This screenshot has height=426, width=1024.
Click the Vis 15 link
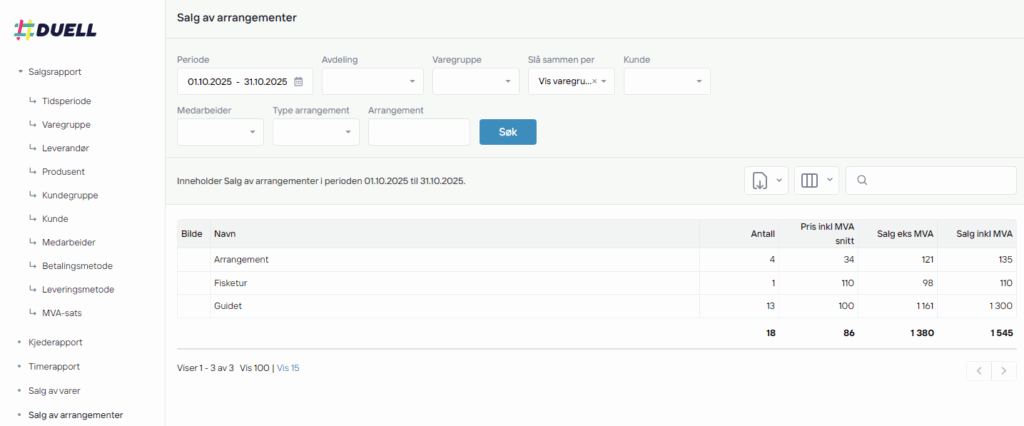288,368
